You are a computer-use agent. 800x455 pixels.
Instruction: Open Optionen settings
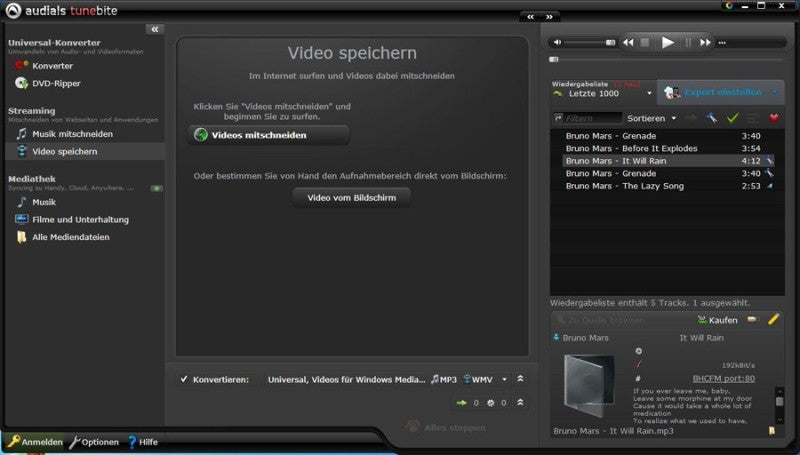[x=94, y=442]
